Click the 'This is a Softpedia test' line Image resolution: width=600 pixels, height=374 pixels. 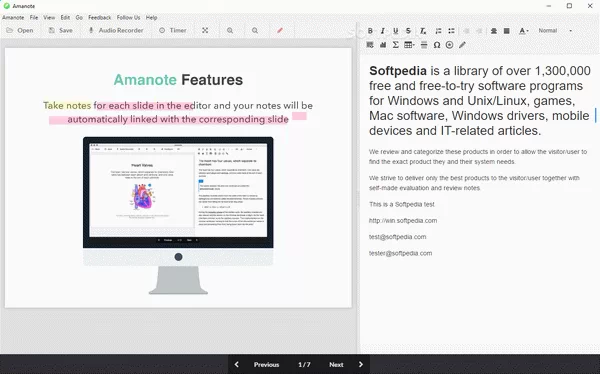point(402,204)
